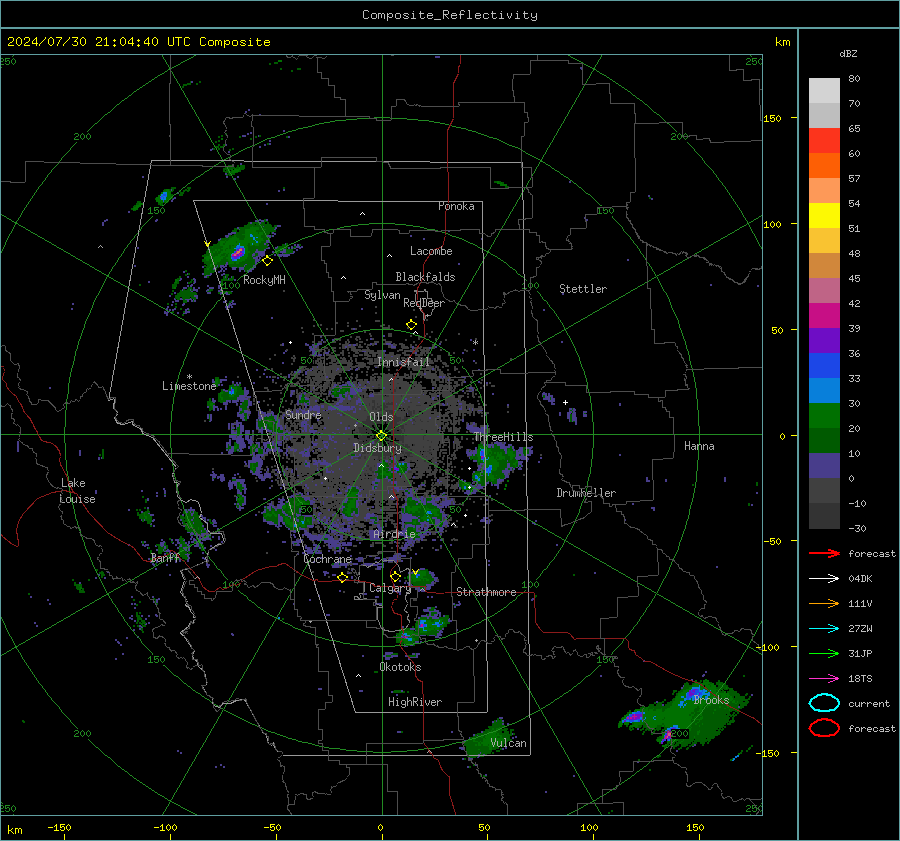Click the Drumheller city label
Viewport: 900px width, 841px height.
coord(586,493)
